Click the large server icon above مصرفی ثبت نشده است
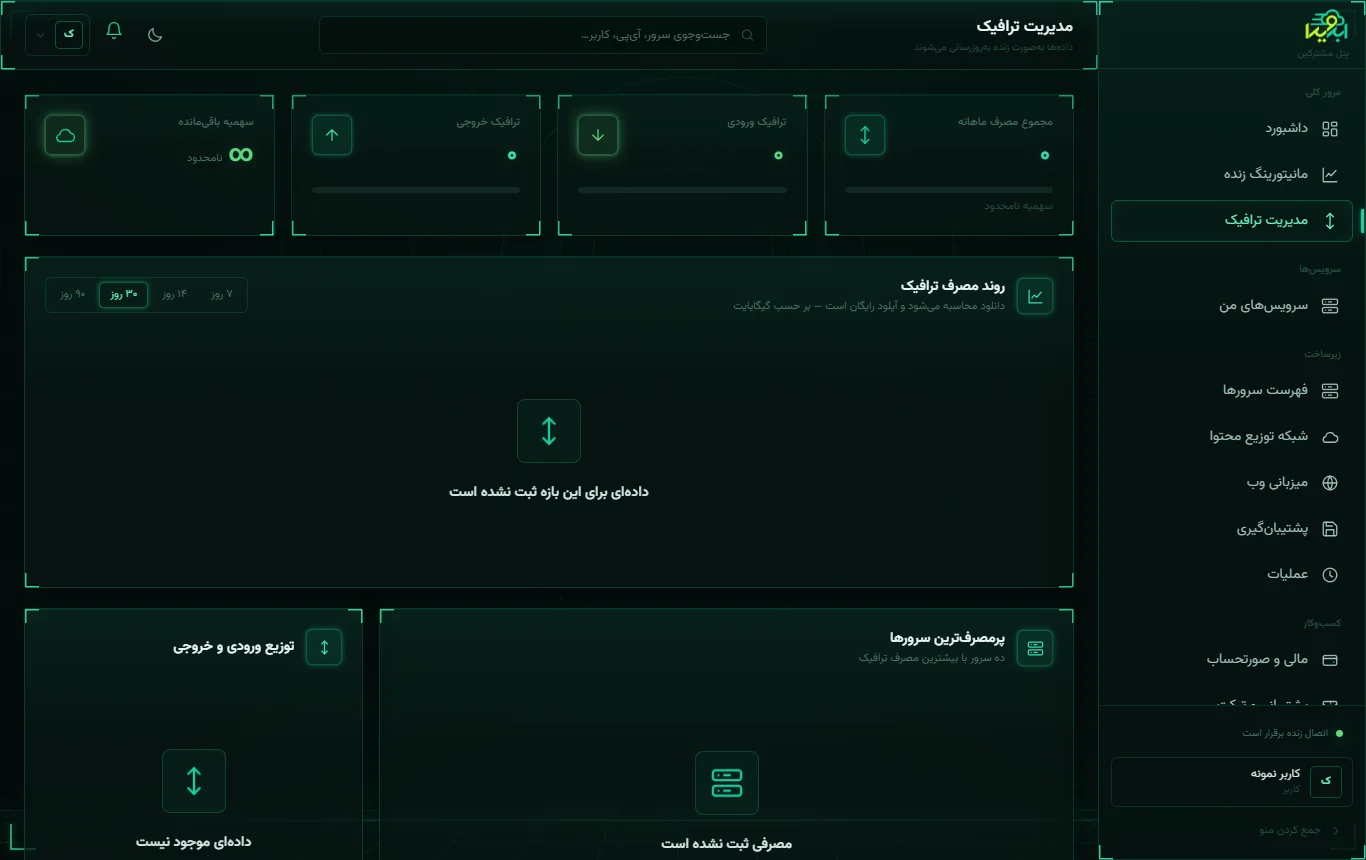This screenshot has width=1366, height=860. tap(727, 783)
